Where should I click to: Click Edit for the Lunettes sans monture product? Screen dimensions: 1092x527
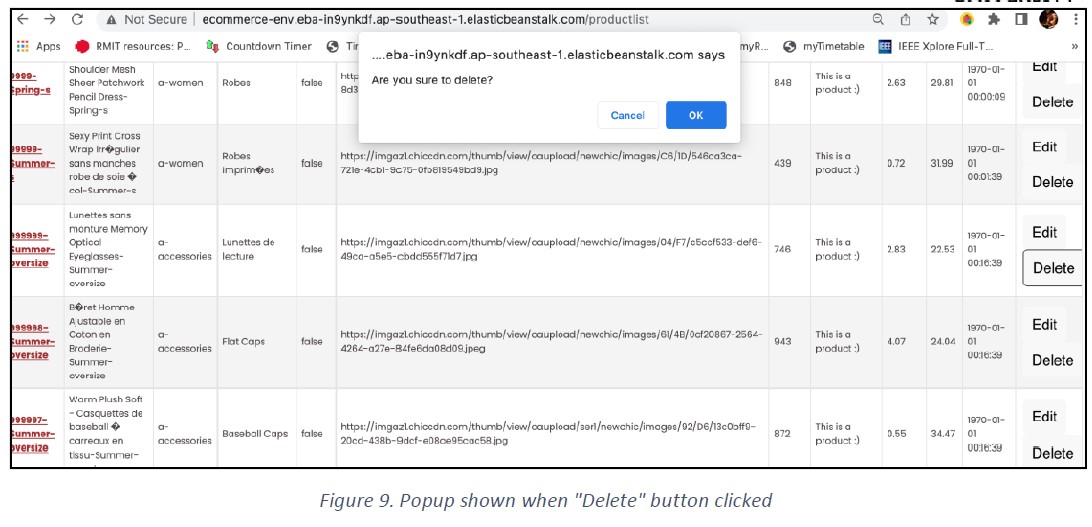[1045, 233]
